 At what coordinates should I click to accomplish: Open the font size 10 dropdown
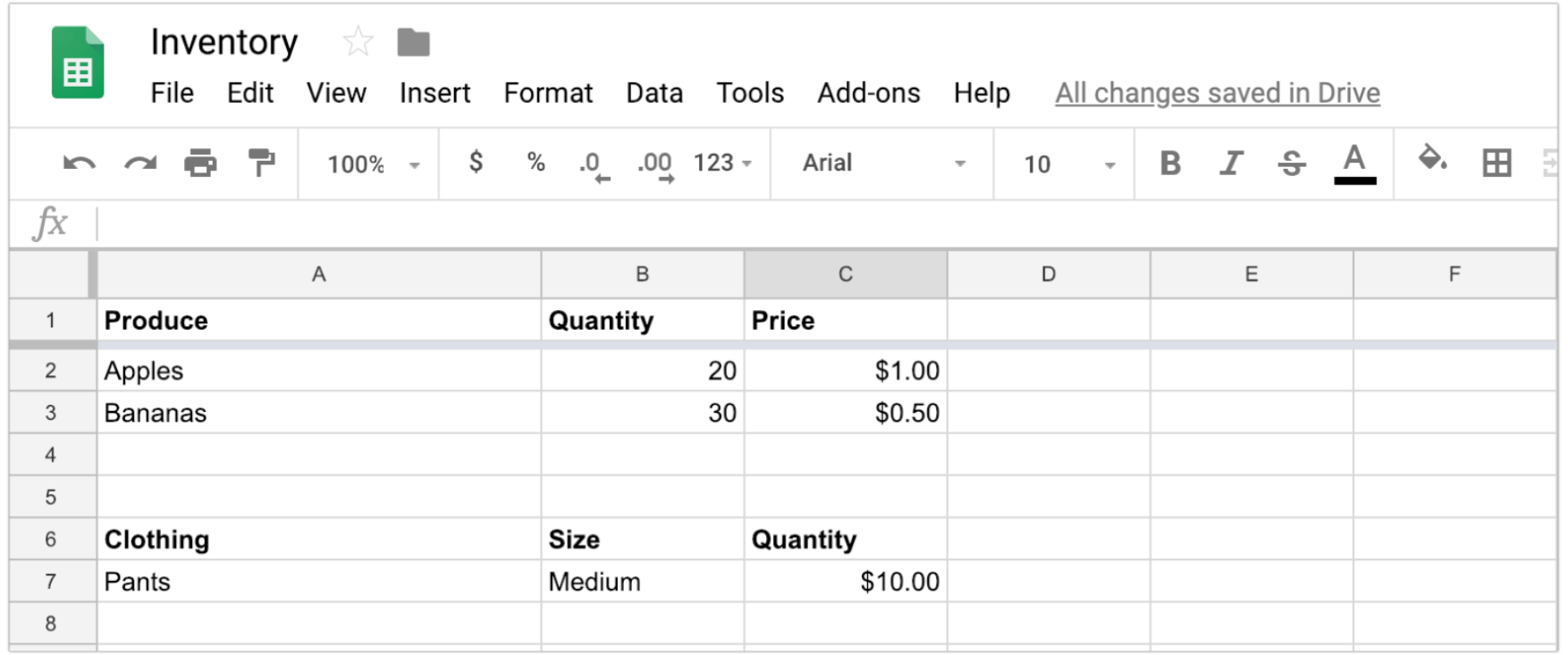(1069, 164)
